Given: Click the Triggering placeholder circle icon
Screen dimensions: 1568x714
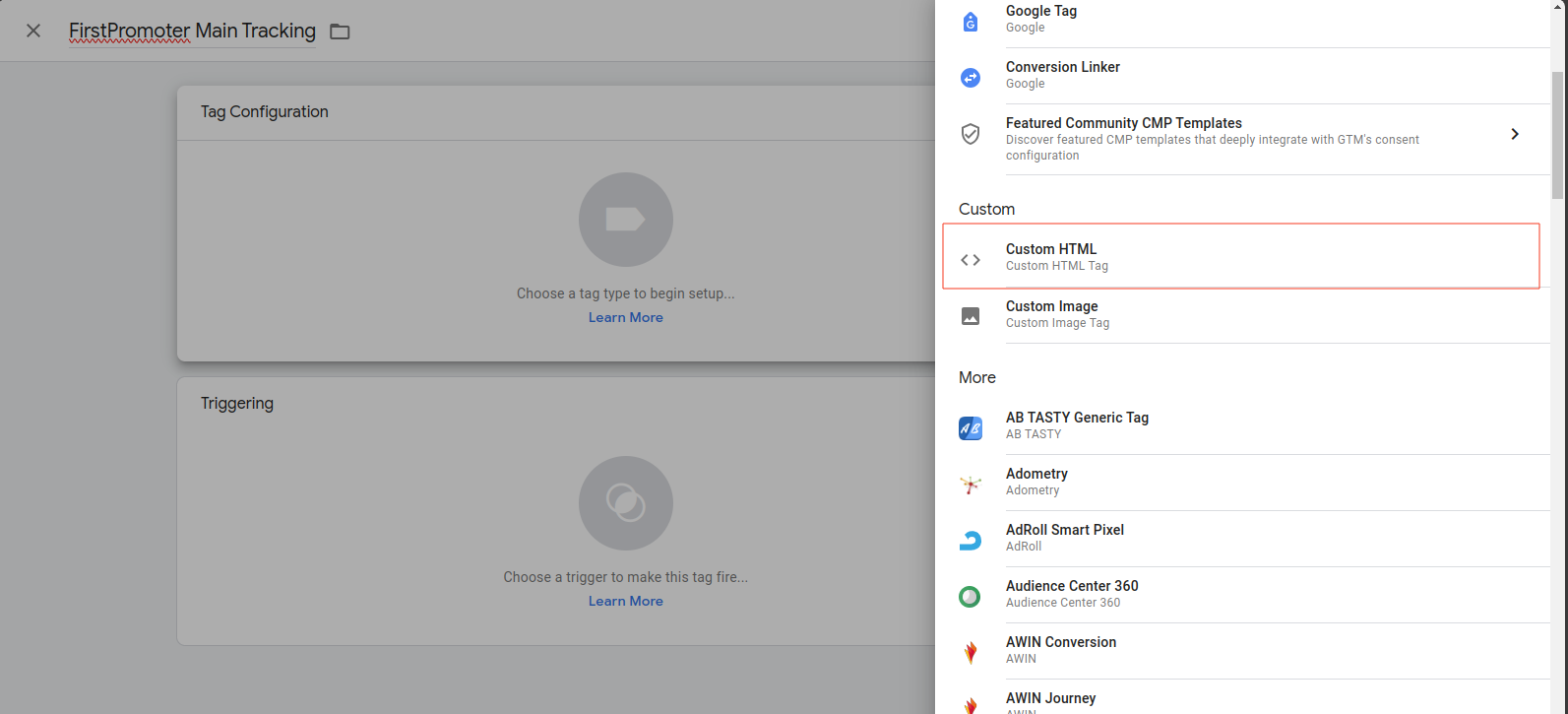Looking at the screenshot, I should pos(626,503).
